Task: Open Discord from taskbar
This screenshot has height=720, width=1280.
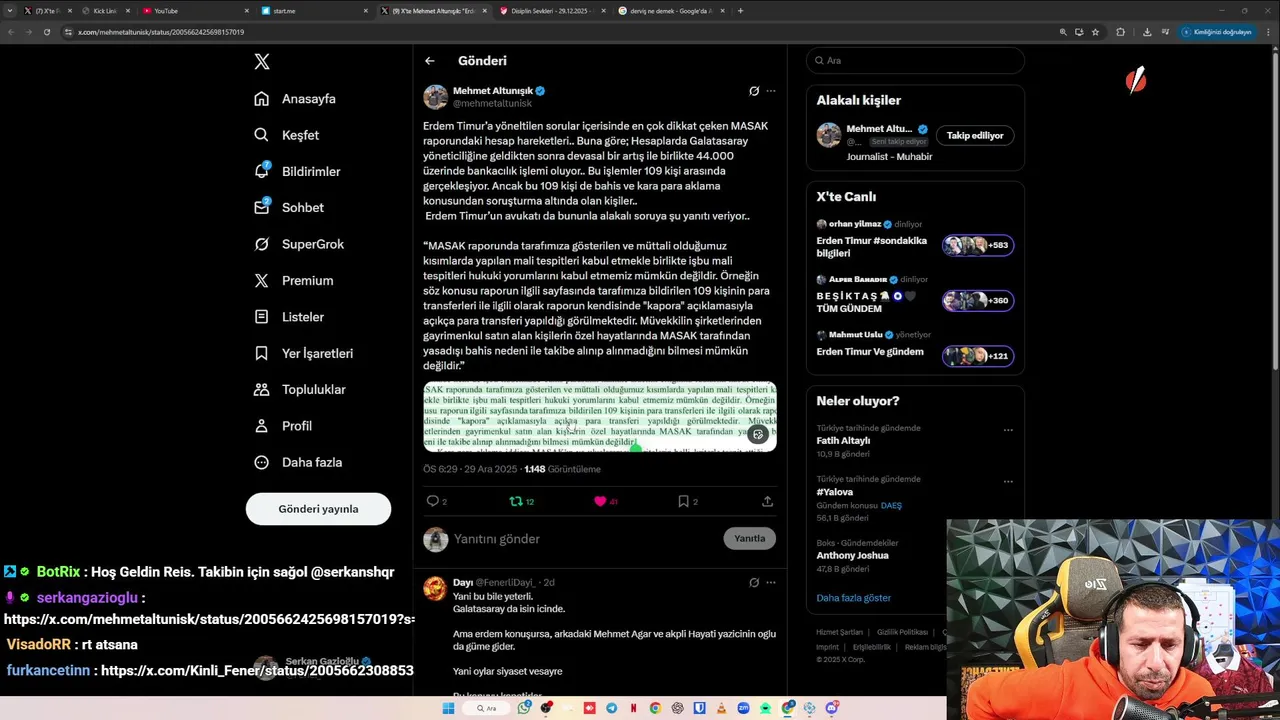Action: coord(832,708)
